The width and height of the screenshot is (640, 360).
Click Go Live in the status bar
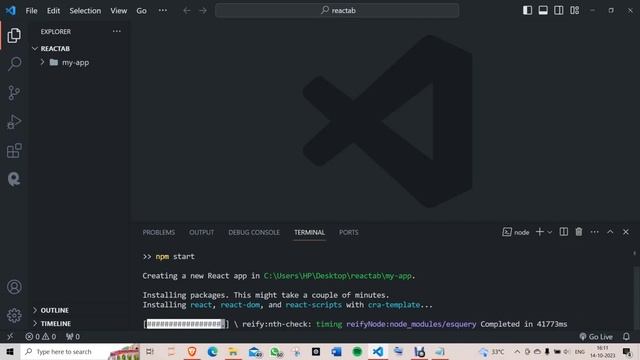[x=596, y=337]
